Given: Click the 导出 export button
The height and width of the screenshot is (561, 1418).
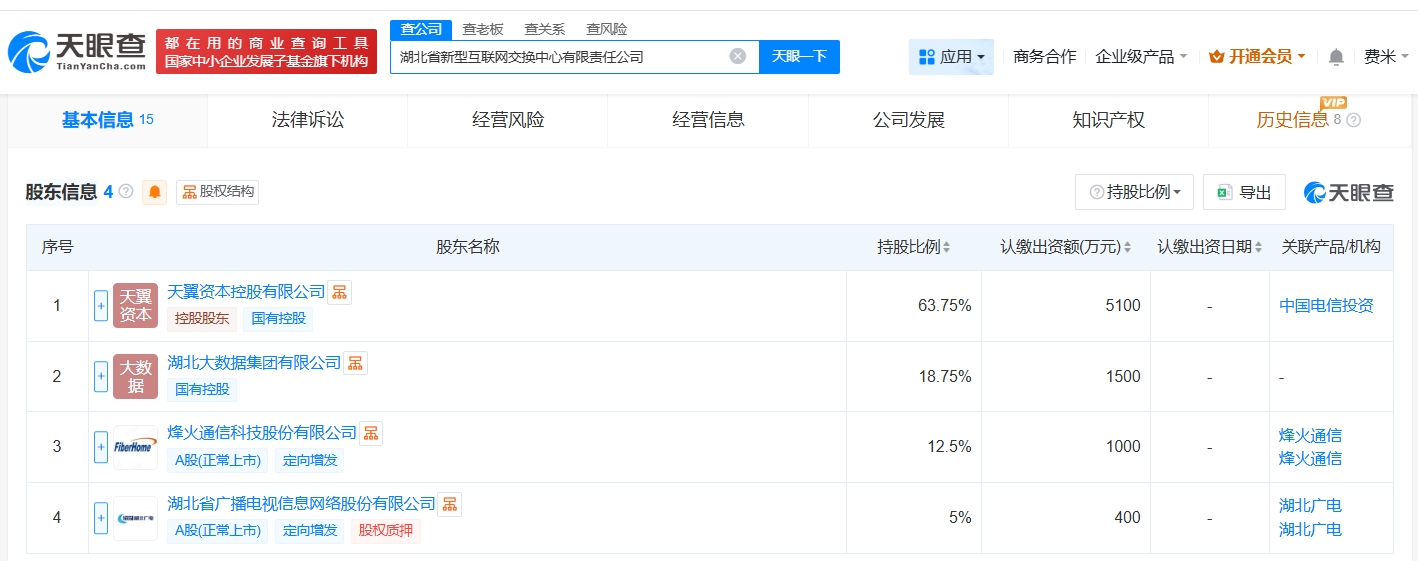Looking at the screenshot, I should click(x=1244, y=192).
